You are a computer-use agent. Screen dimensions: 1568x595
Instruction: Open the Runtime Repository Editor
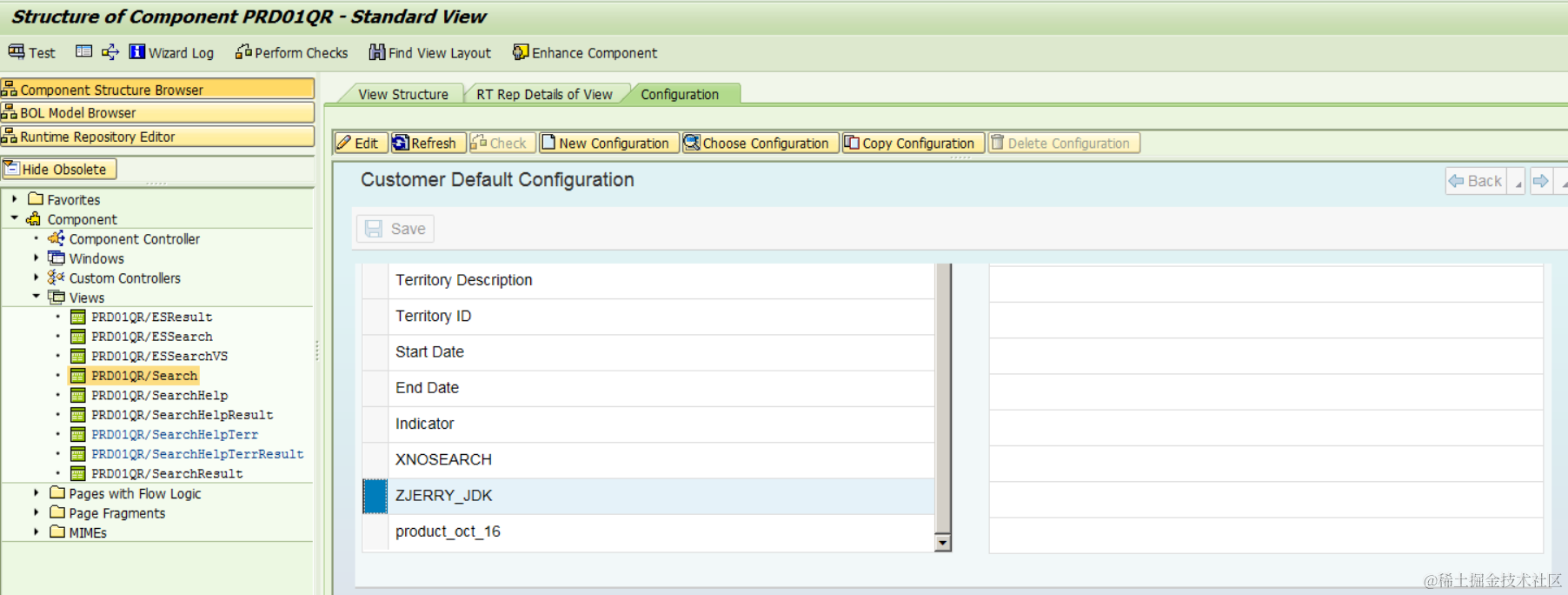(157, 137)
